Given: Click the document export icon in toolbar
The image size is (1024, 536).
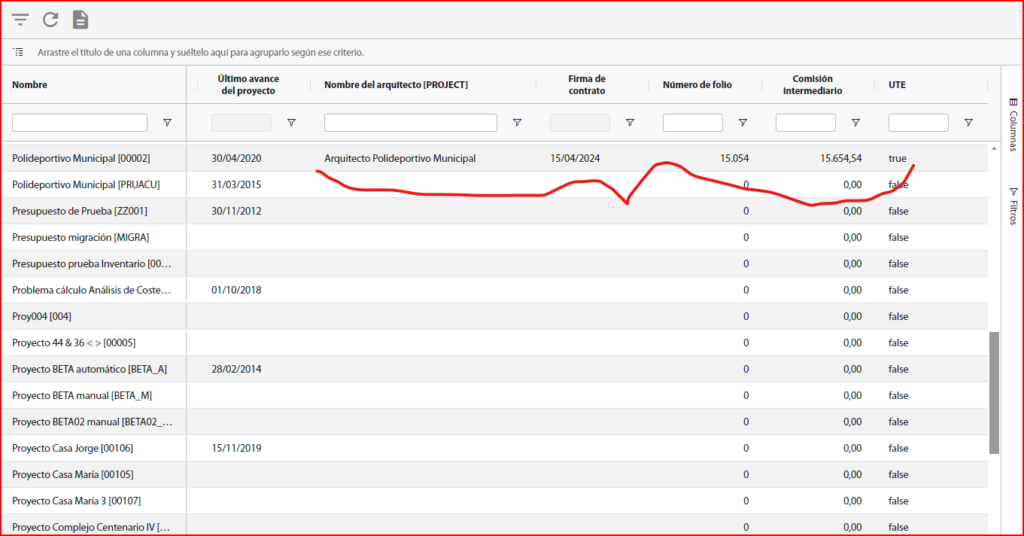Looking at the screenshot, I should tap(80, 20).
